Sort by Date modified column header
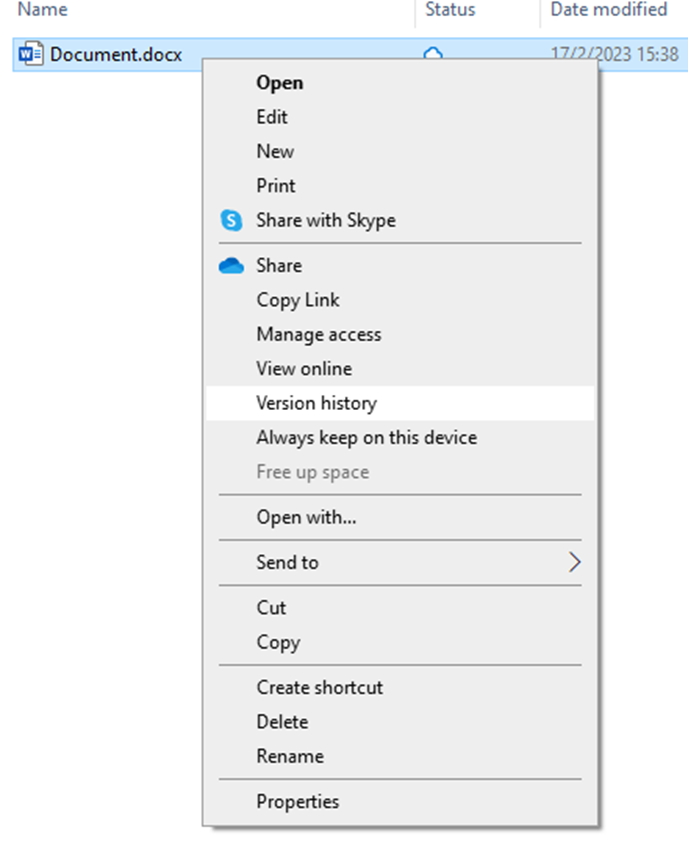 (608, 10)
